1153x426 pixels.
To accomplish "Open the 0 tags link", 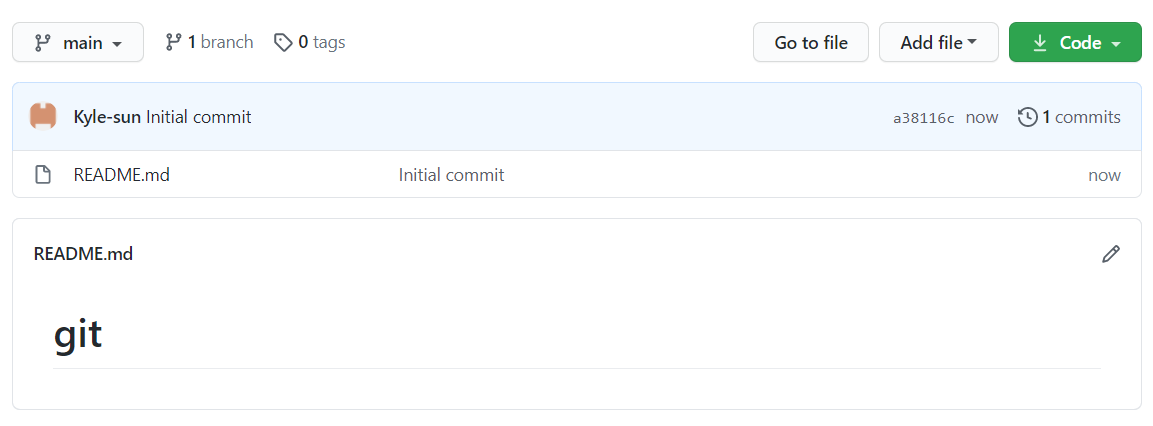I will tap(321, 42).
